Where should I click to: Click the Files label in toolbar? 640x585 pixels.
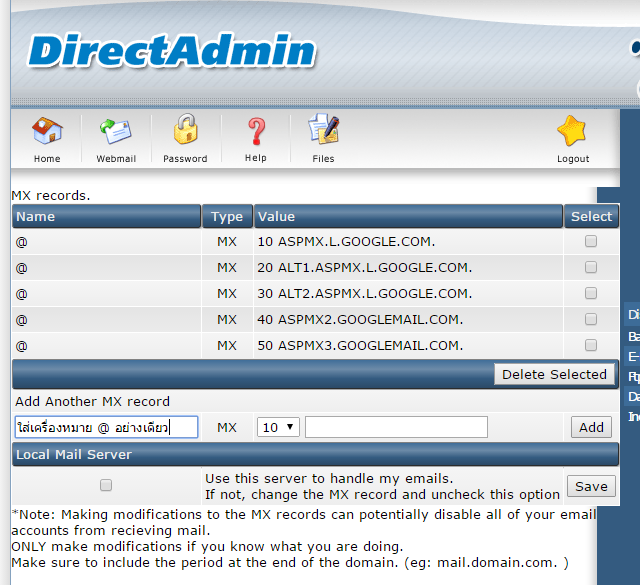[x=323, y=159]
